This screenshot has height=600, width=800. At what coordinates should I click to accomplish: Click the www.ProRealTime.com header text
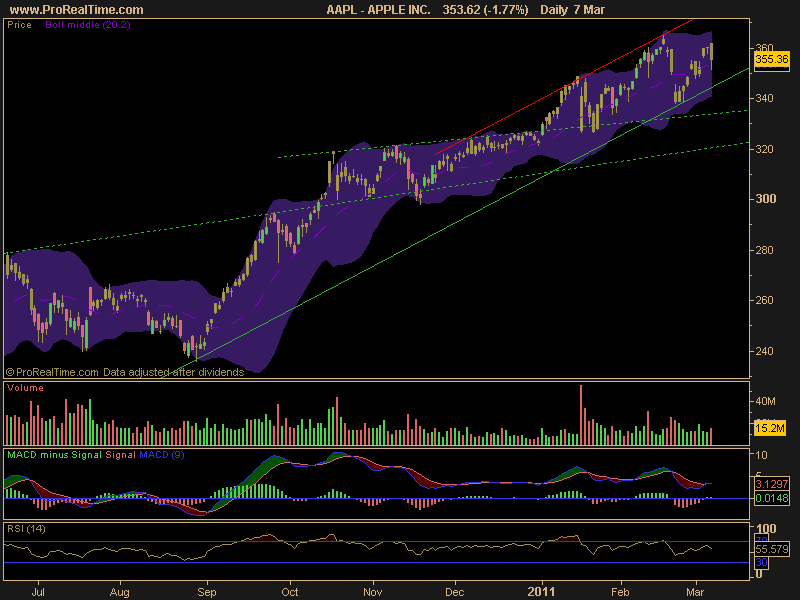tap(77, 10)
